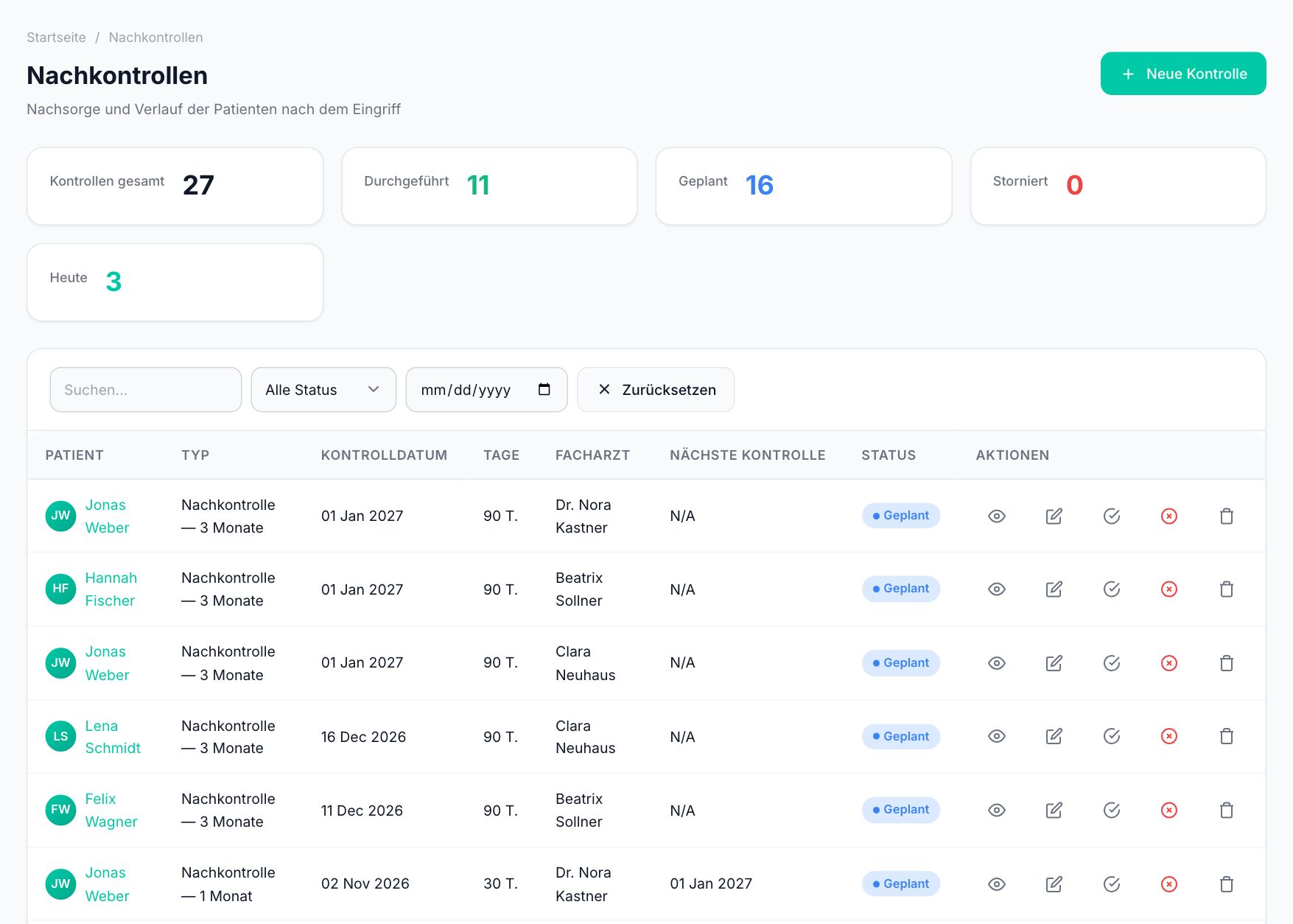Open Lena Schmidt patient profile

pos(112,737)
